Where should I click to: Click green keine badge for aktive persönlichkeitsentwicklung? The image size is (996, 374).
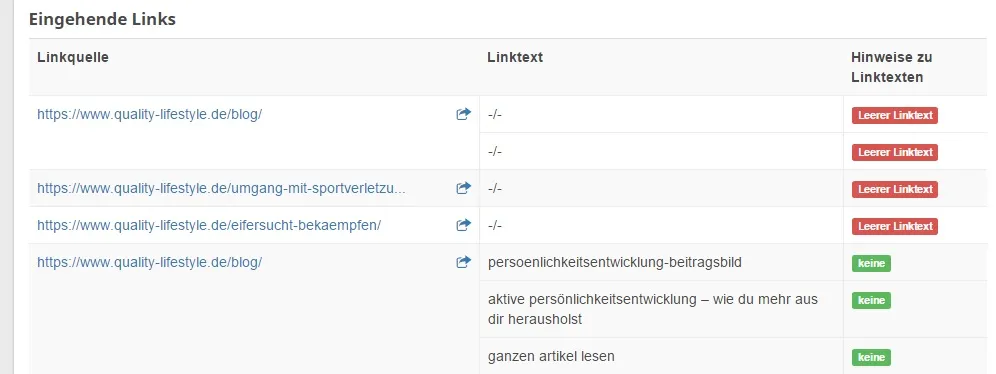[x=871, y=300]
